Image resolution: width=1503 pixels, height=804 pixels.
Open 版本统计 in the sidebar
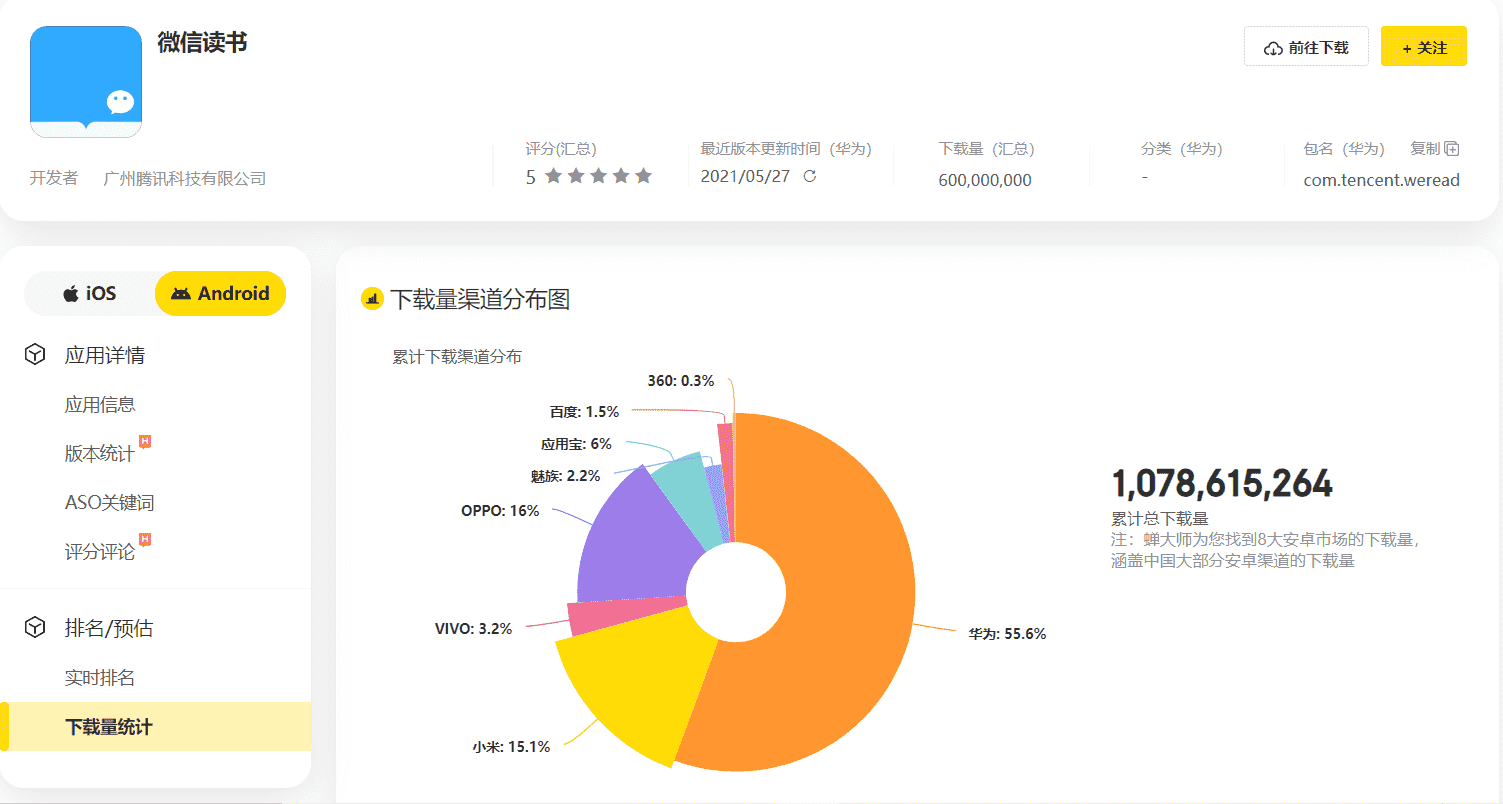click(x=99, y=454)
